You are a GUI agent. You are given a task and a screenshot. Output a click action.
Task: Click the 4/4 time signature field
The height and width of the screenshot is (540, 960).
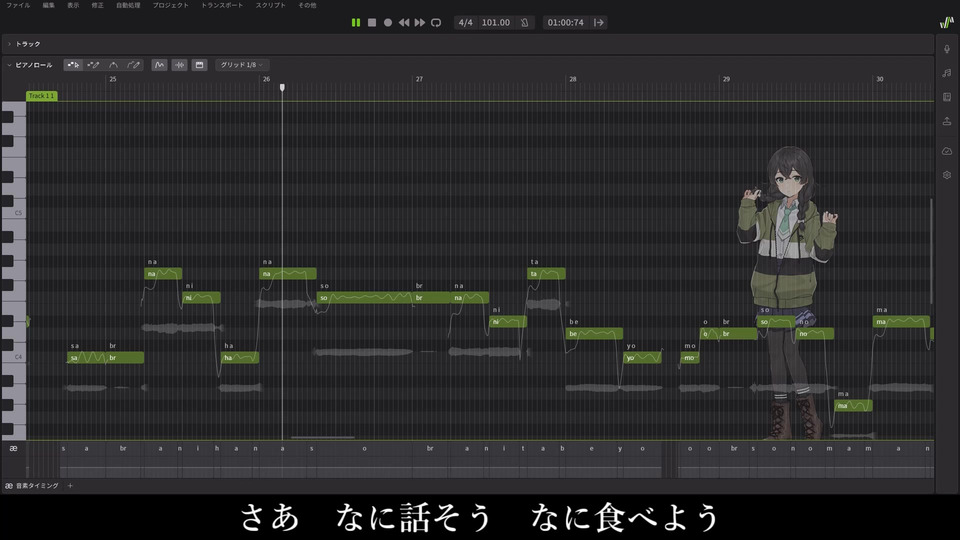tap(465, 23)
